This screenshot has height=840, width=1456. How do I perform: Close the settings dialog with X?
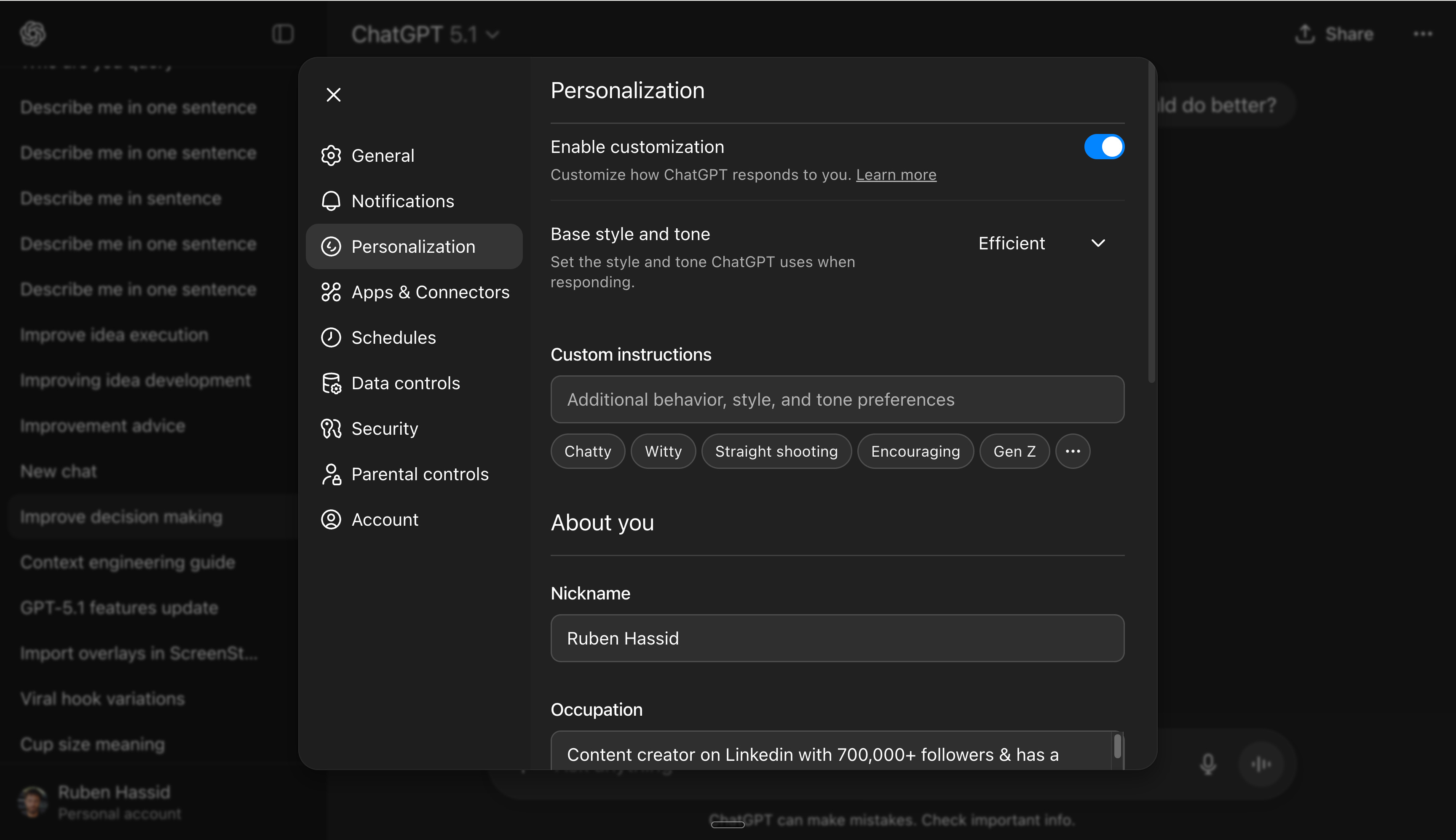point(333,95)
